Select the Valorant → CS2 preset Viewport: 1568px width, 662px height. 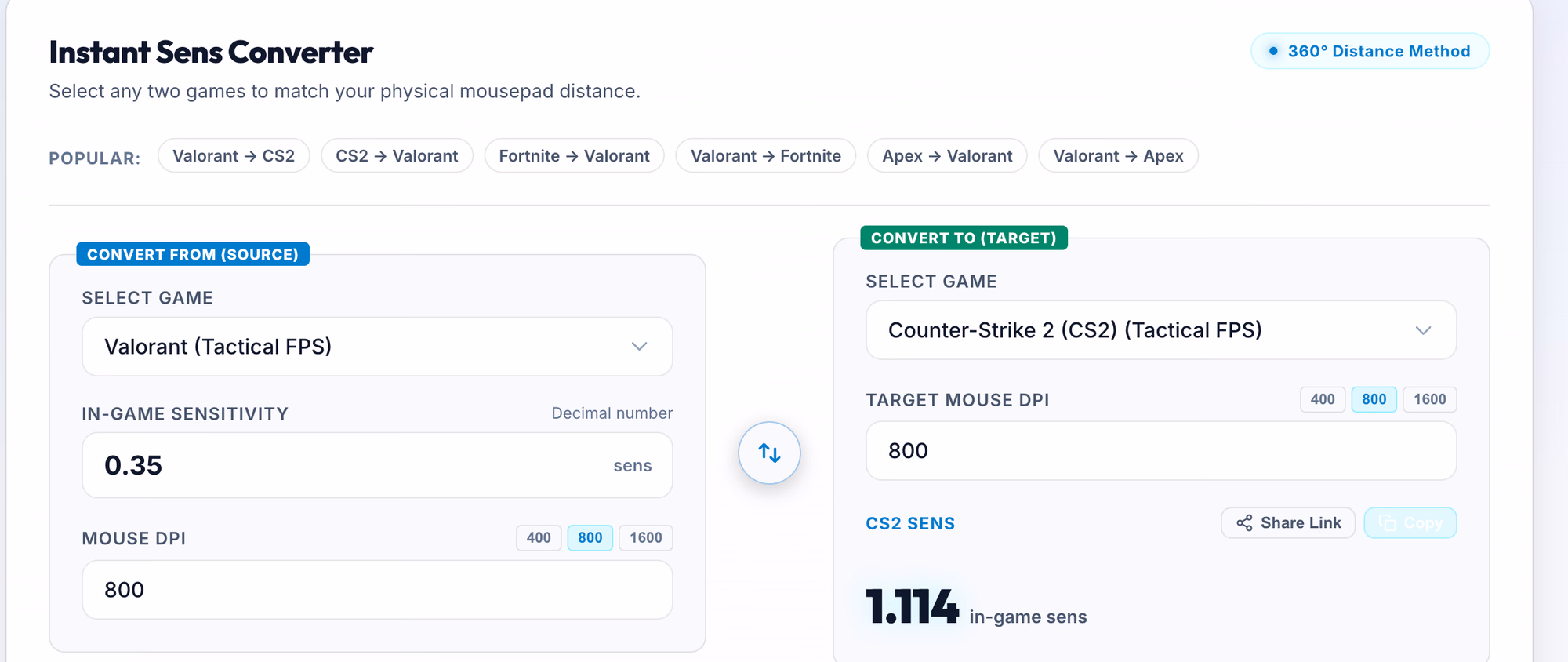[234, 156]
